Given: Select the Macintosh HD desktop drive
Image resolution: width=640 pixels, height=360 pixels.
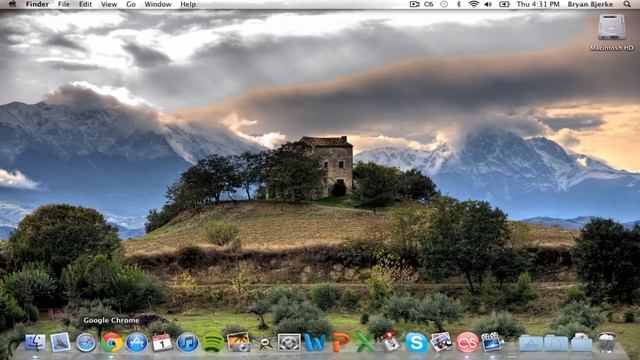Looking at the screenshot, I should click(611, 33).
